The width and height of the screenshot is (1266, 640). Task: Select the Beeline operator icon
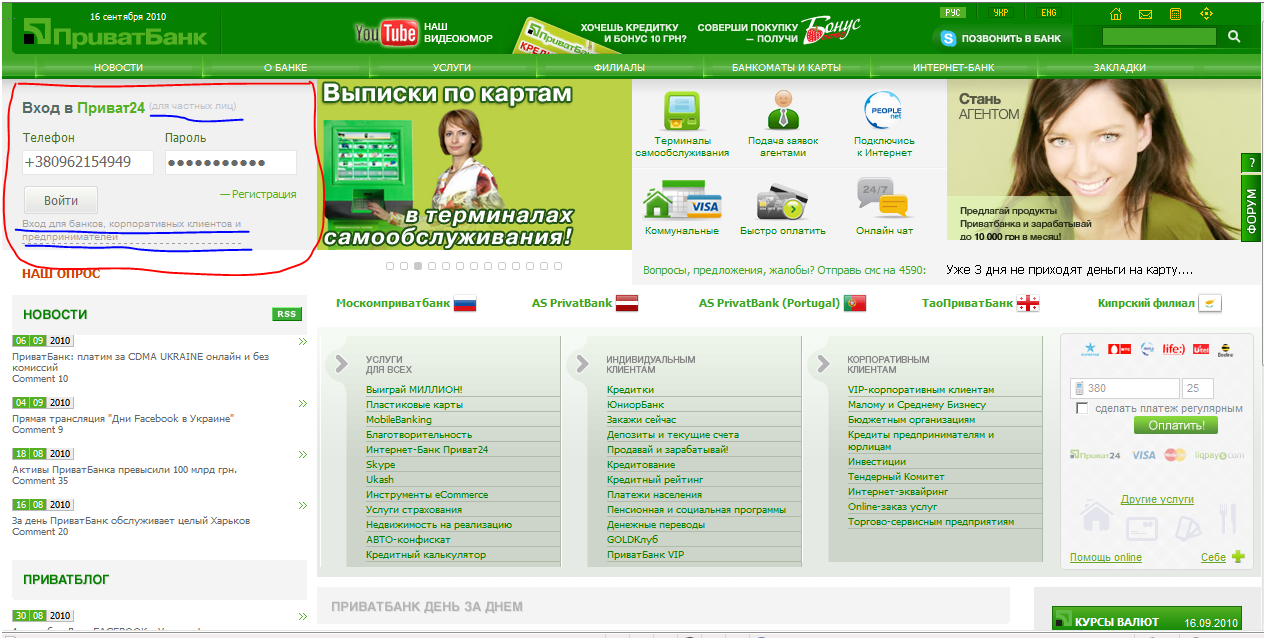[x=1226, y=350]
